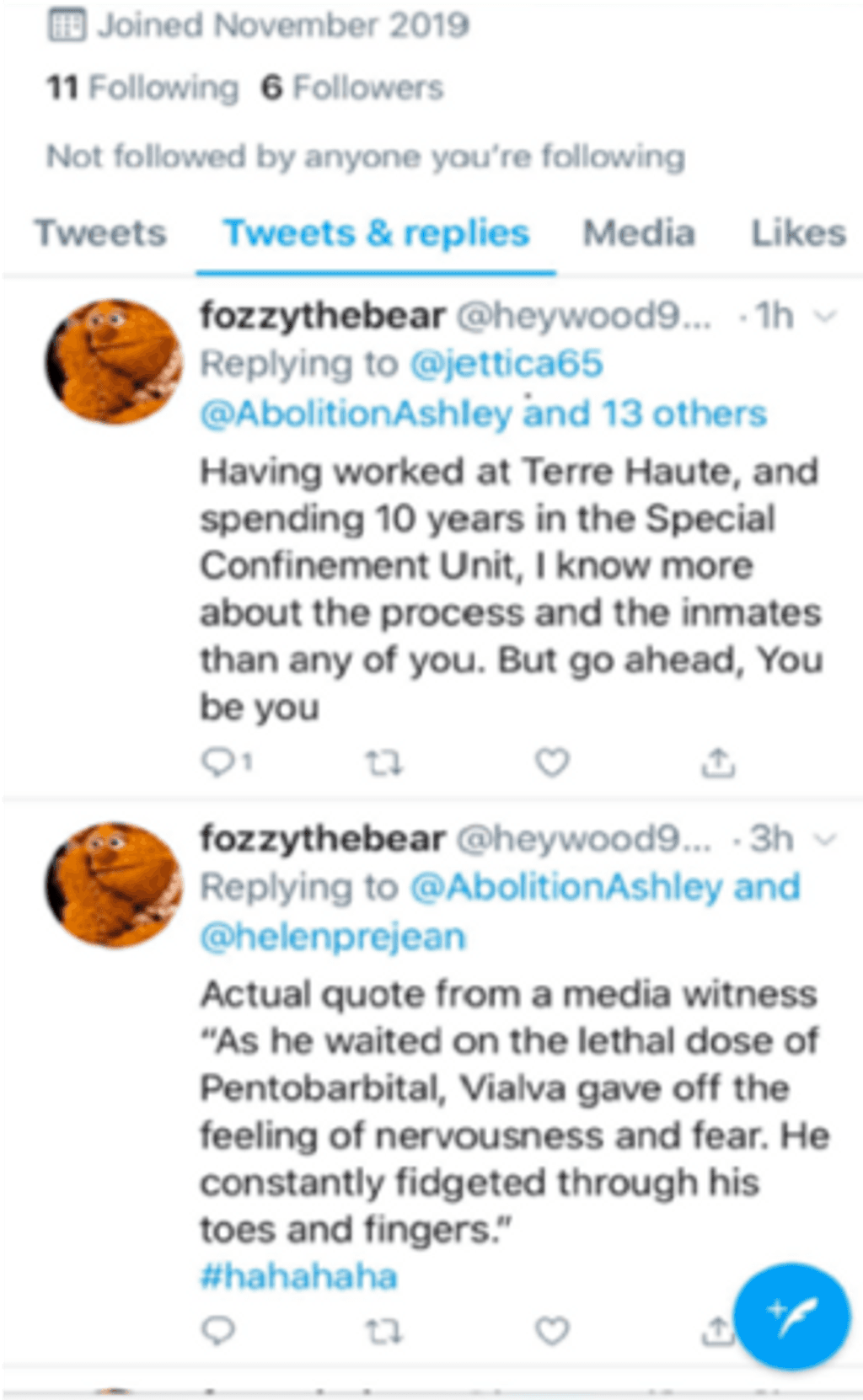Retweet the Terre Haute tweet

[x=383, y=763]
